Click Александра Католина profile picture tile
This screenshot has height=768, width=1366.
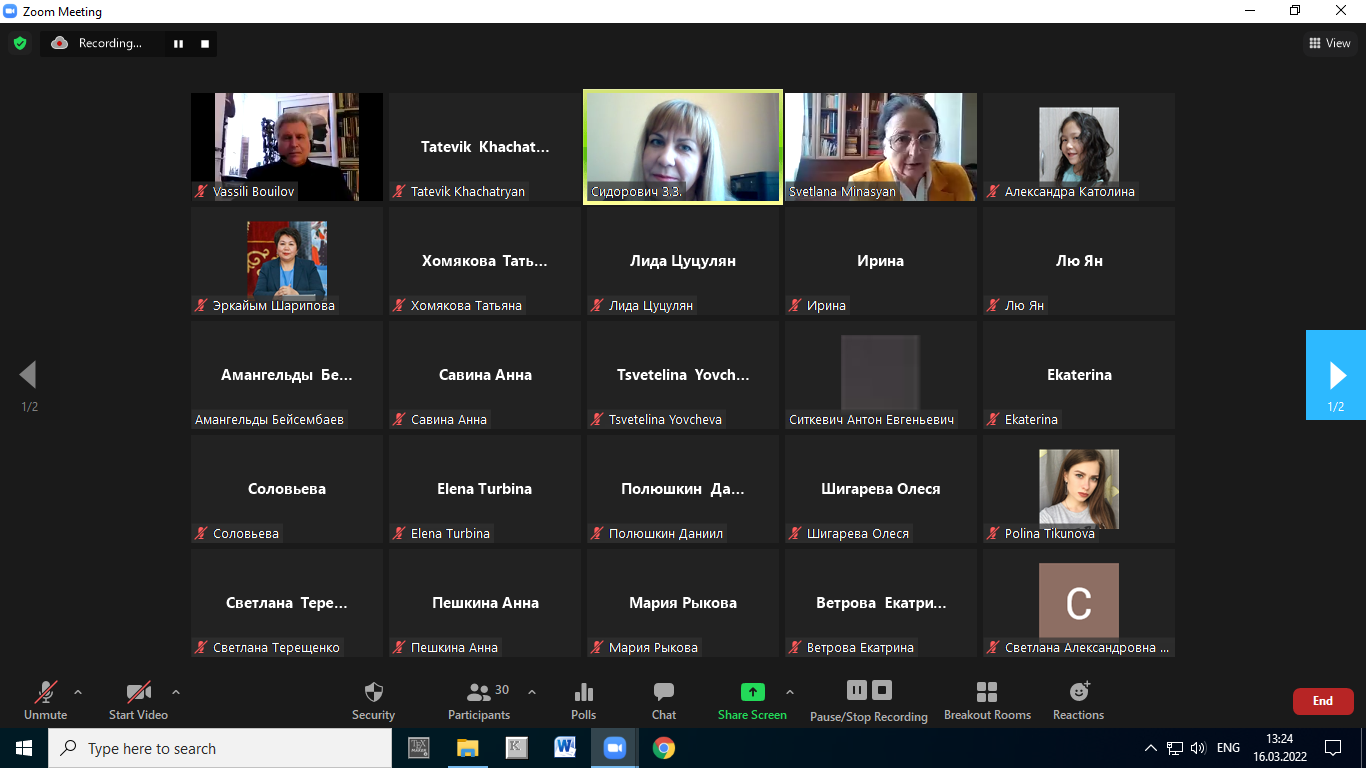[1079, 145]
